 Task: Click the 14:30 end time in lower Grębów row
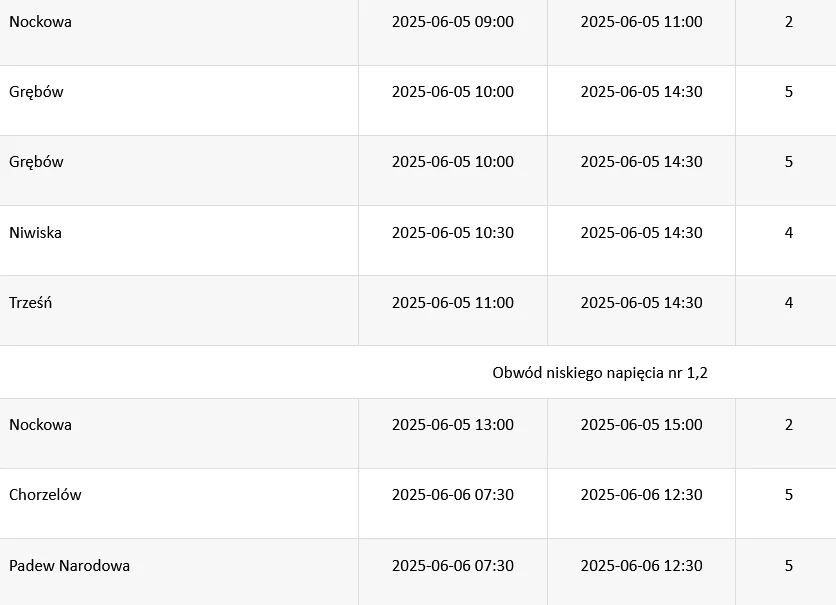coord(641,162)
